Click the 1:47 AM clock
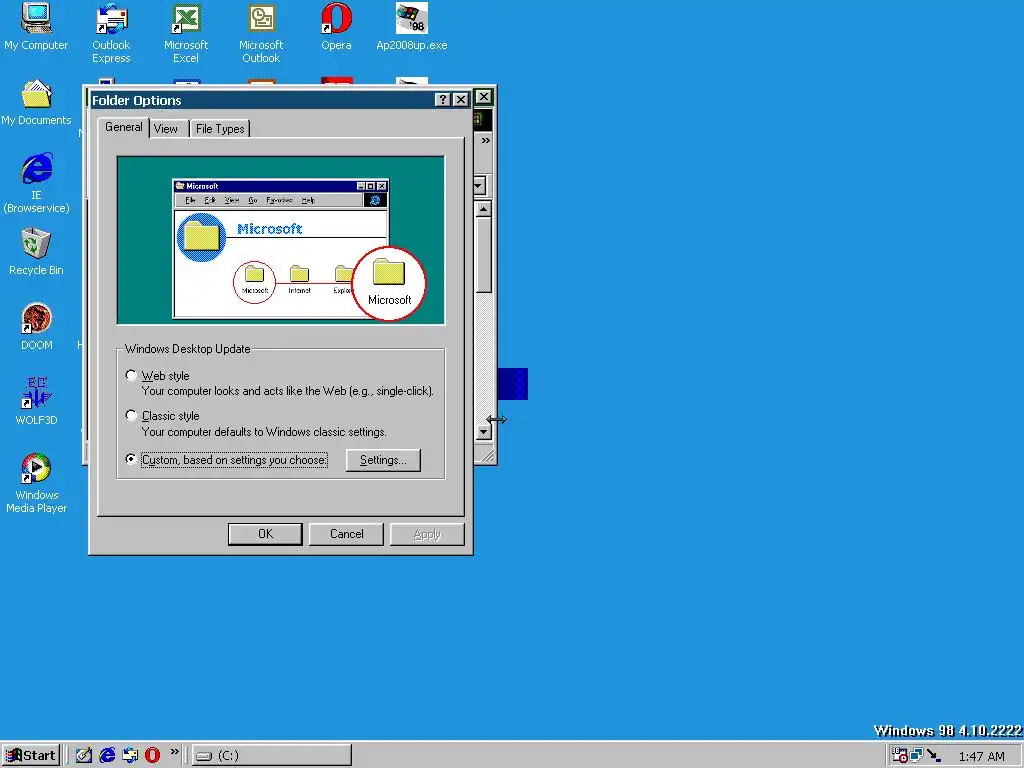Viewport: 1024px width, 768px height. pyautogui.click(x=982, y=756)
